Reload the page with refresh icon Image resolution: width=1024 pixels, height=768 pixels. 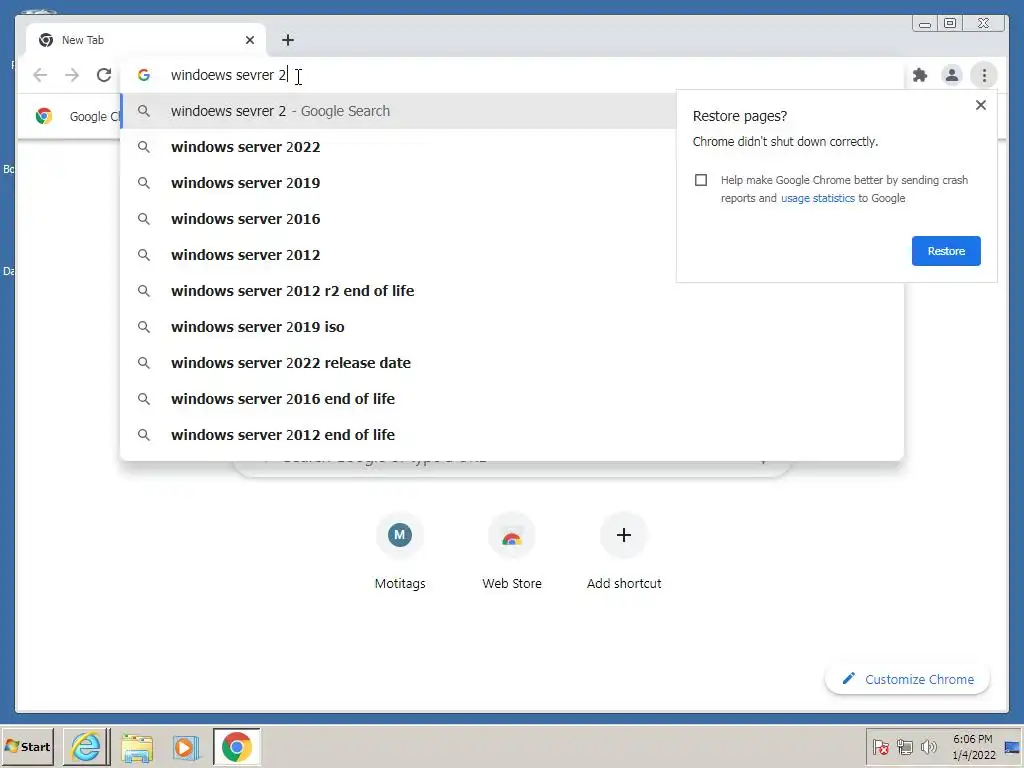pos(104,75)
